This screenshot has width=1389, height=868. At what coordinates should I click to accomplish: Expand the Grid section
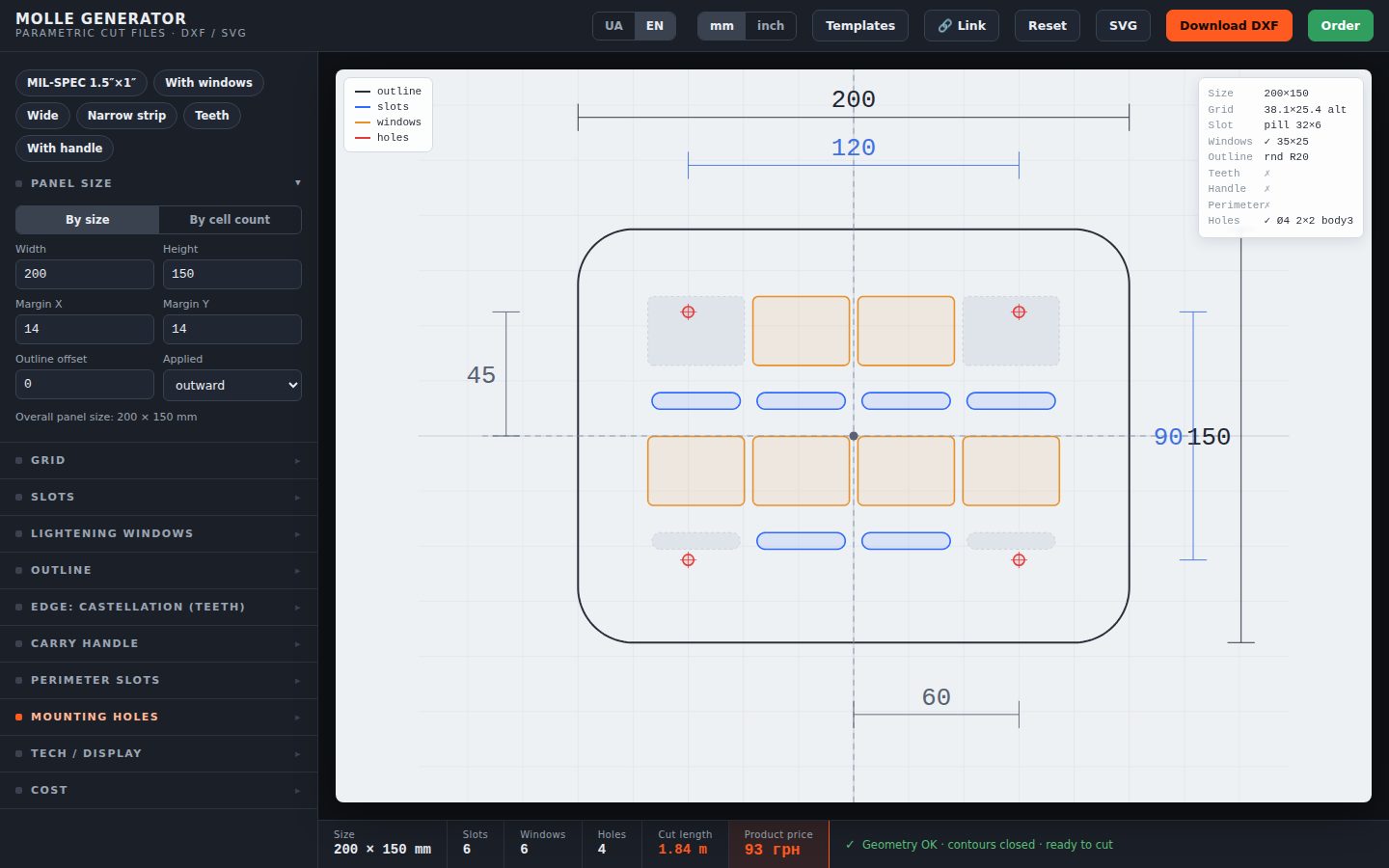coord(159,461)
